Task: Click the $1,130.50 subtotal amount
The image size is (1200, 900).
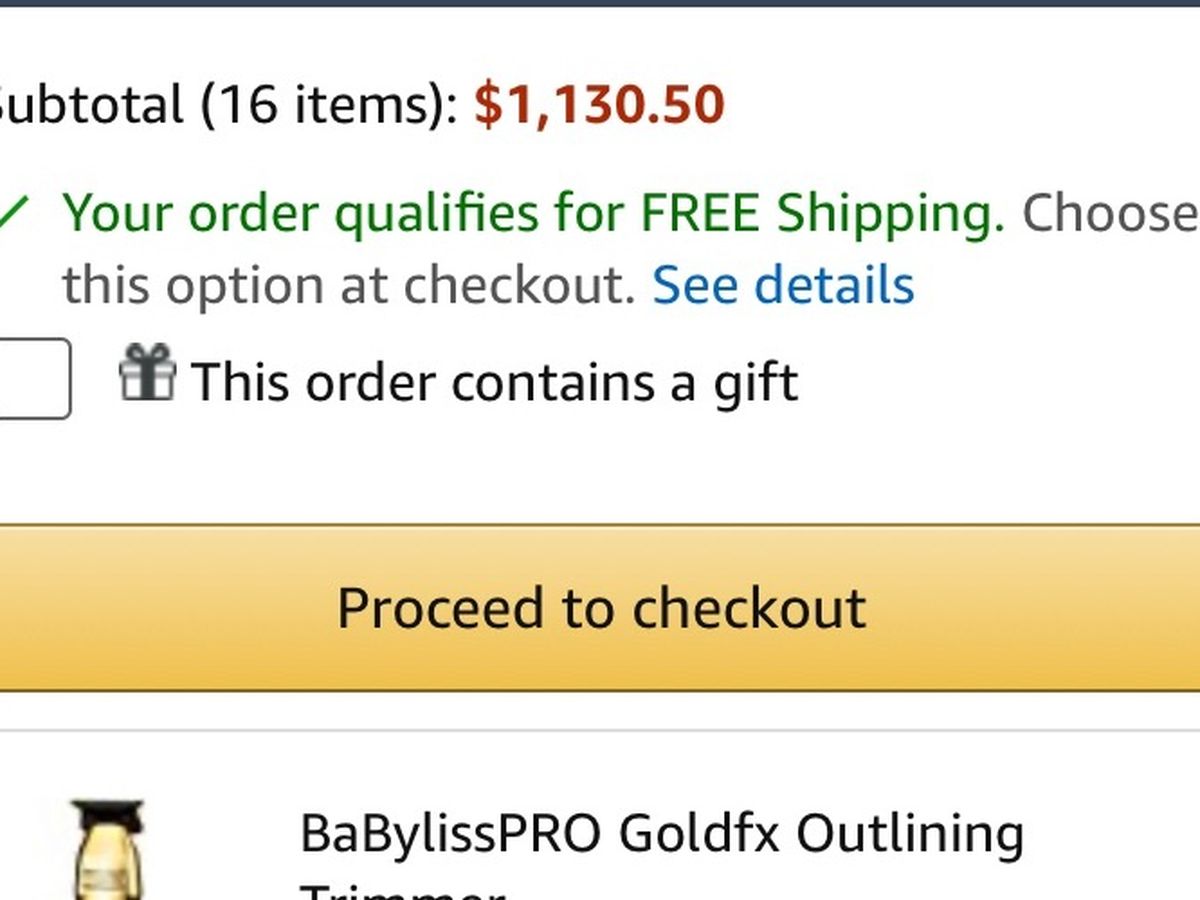Action: point(599,105)
